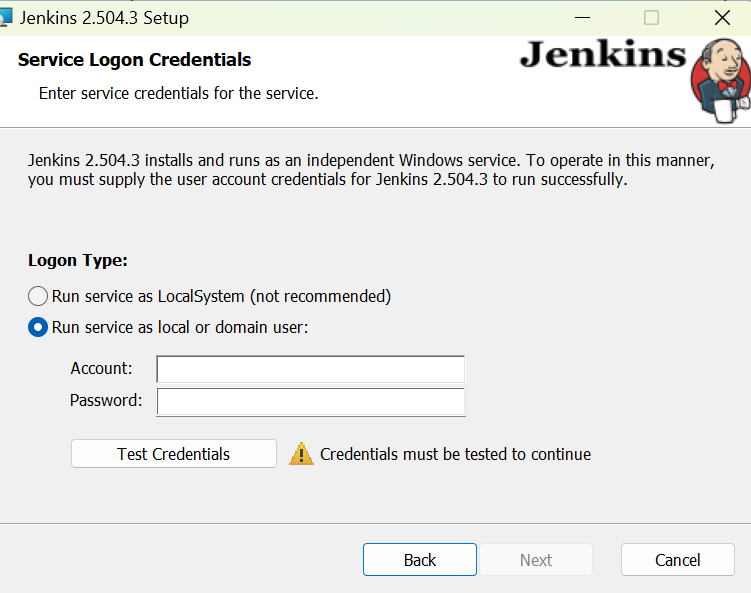Click the large Jenkins wordmark in the banner

tap(603, 54)
